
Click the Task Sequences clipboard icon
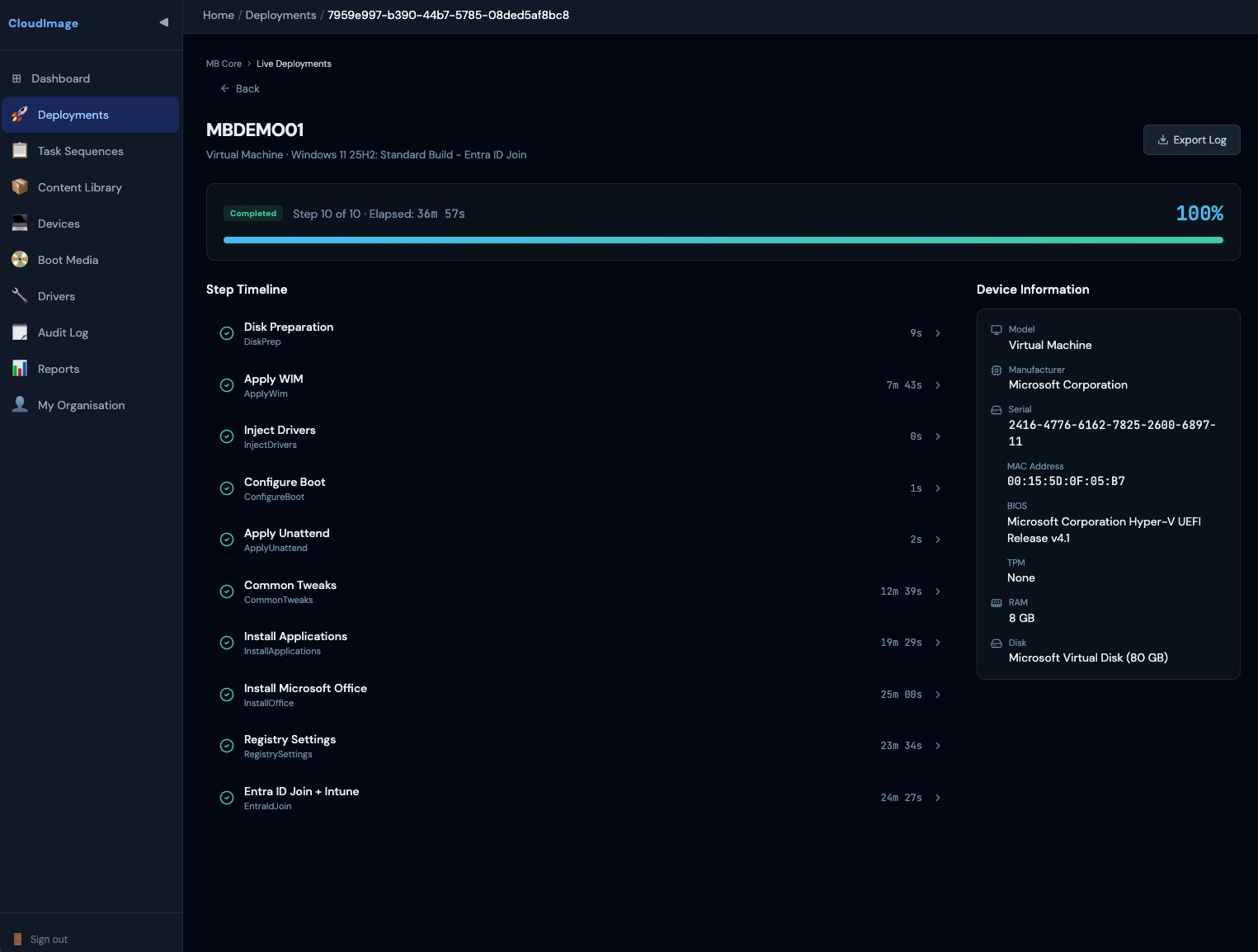[x=20, y=151]
